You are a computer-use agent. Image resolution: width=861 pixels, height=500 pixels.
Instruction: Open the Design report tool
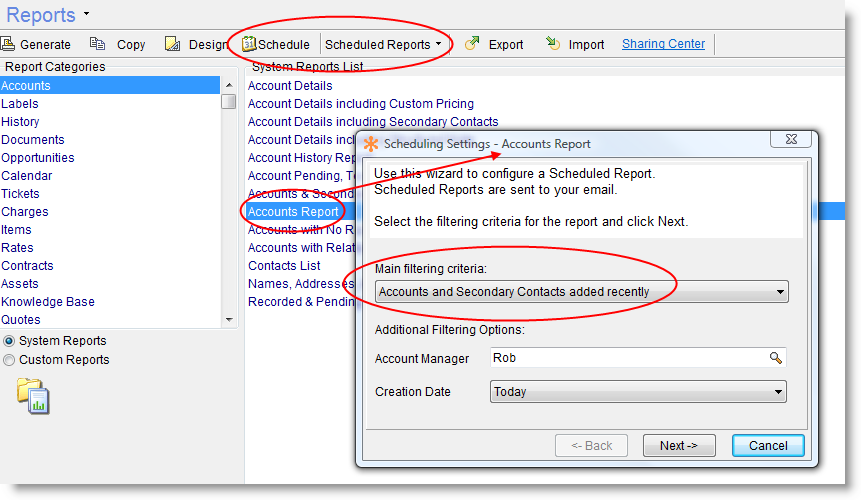[x=172, y=44]
